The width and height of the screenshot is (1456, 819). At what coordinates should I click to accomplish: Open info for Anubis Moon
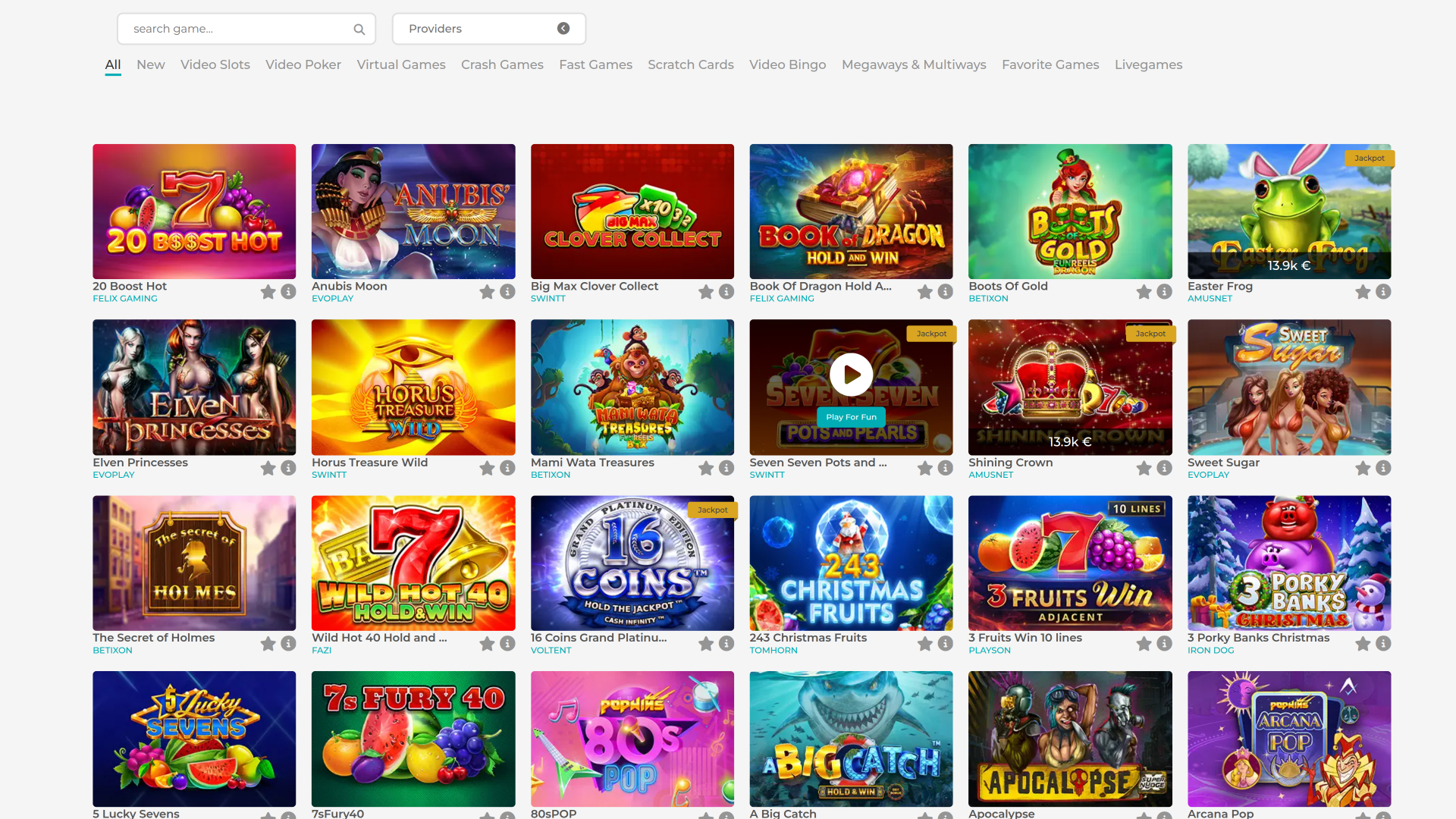point(507,291)
